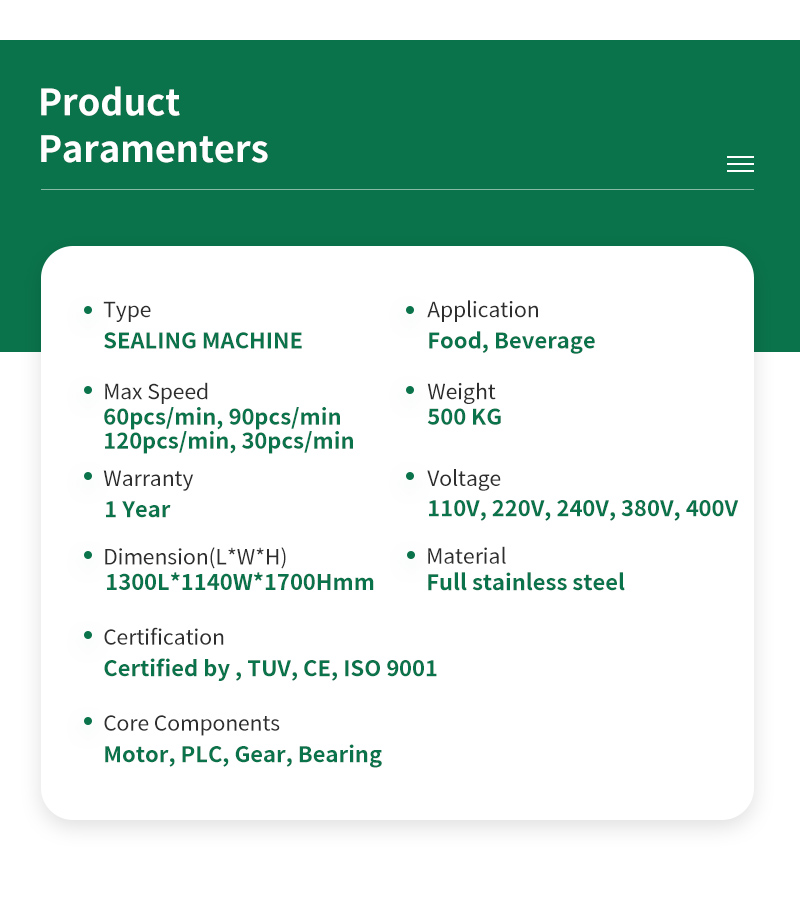Click the 1 Year warranty value
This screenshot has width=800, height=914.
tap(137, 510)
